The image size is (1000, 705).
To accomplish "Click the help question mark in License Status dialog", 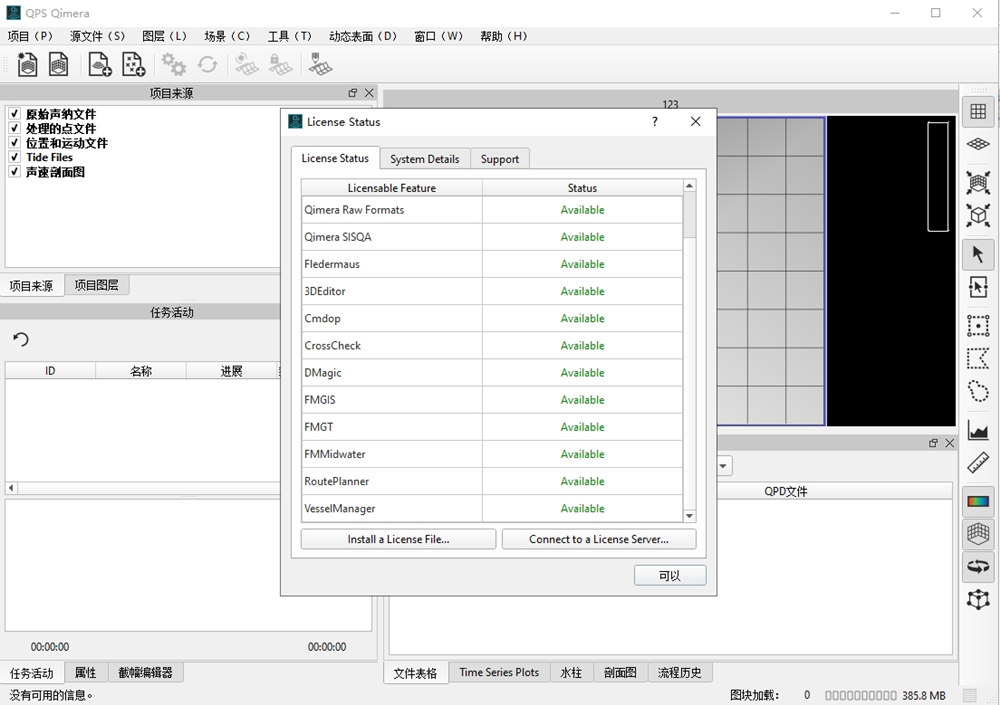I will (x=655, y=121).
